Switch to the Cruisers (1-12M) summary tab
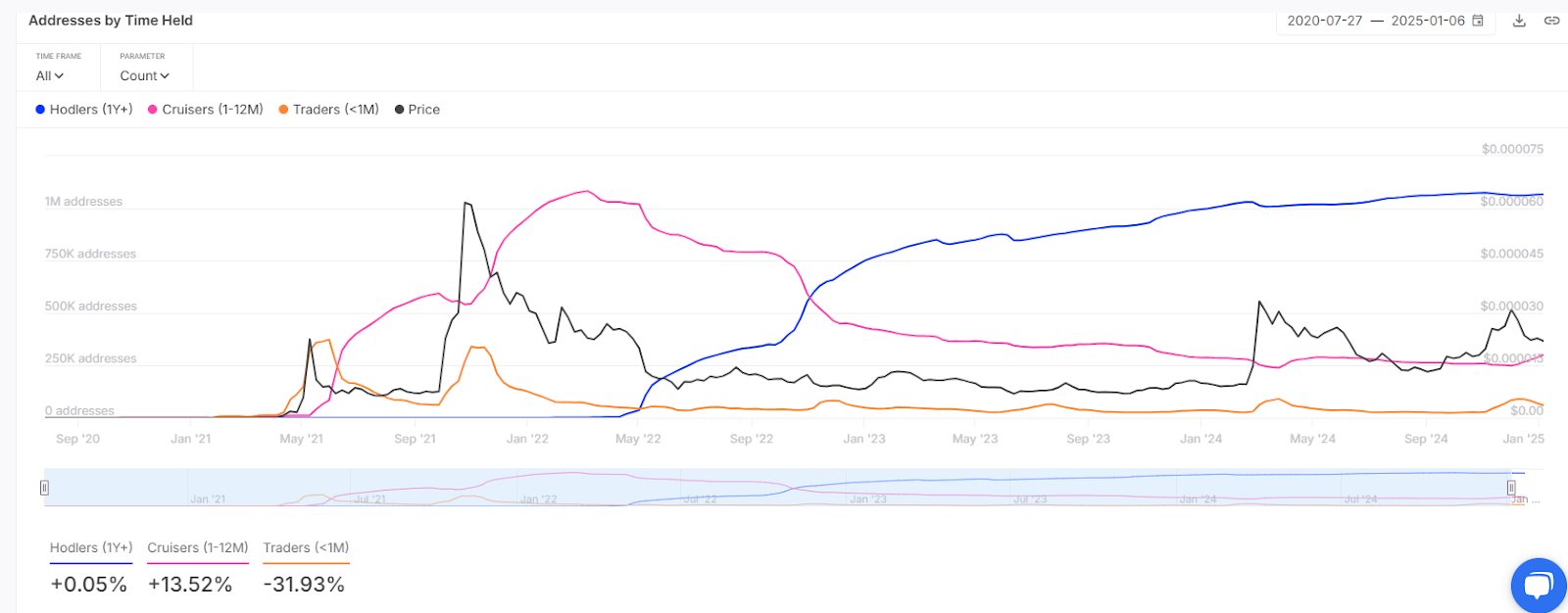Screen dimensions: 1568x613 198,548
